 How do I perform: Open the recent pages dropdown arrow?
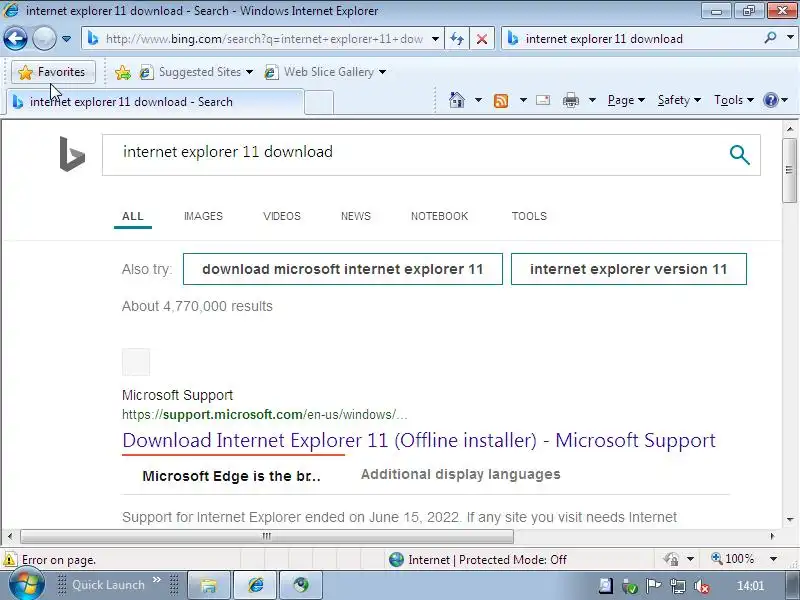coord(66,38)
